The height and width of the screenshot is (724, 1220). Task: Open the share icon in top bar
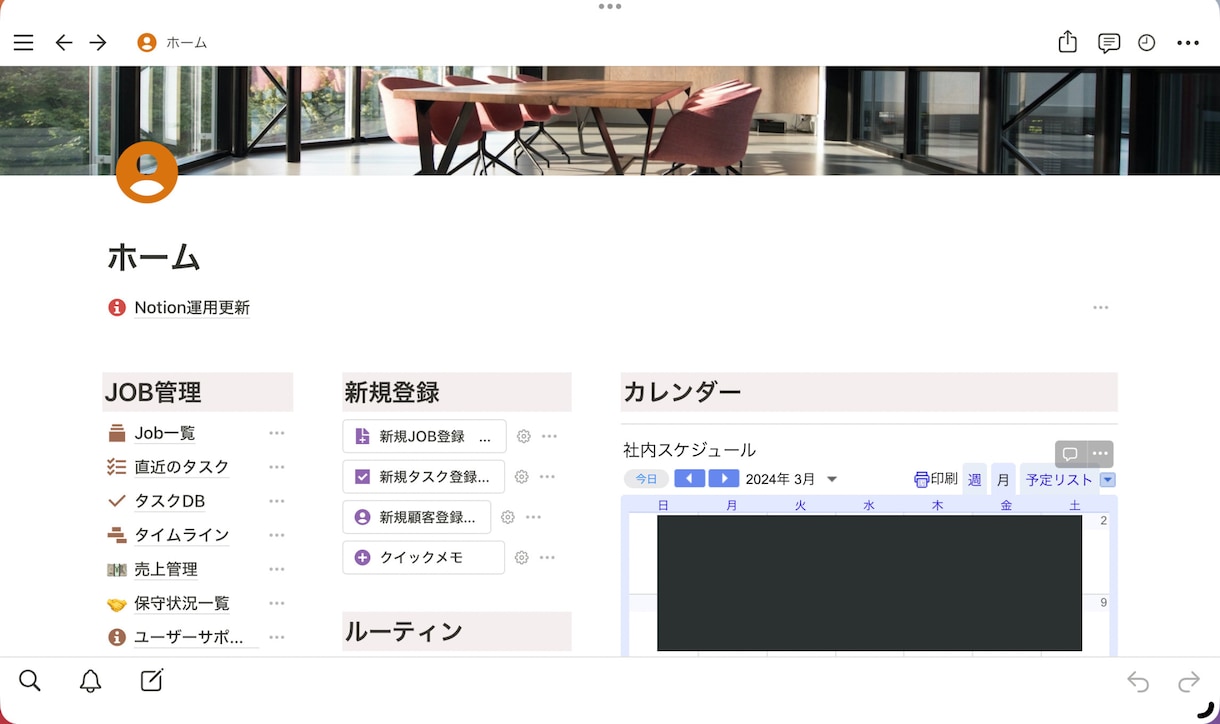(x=1068, y=42)
